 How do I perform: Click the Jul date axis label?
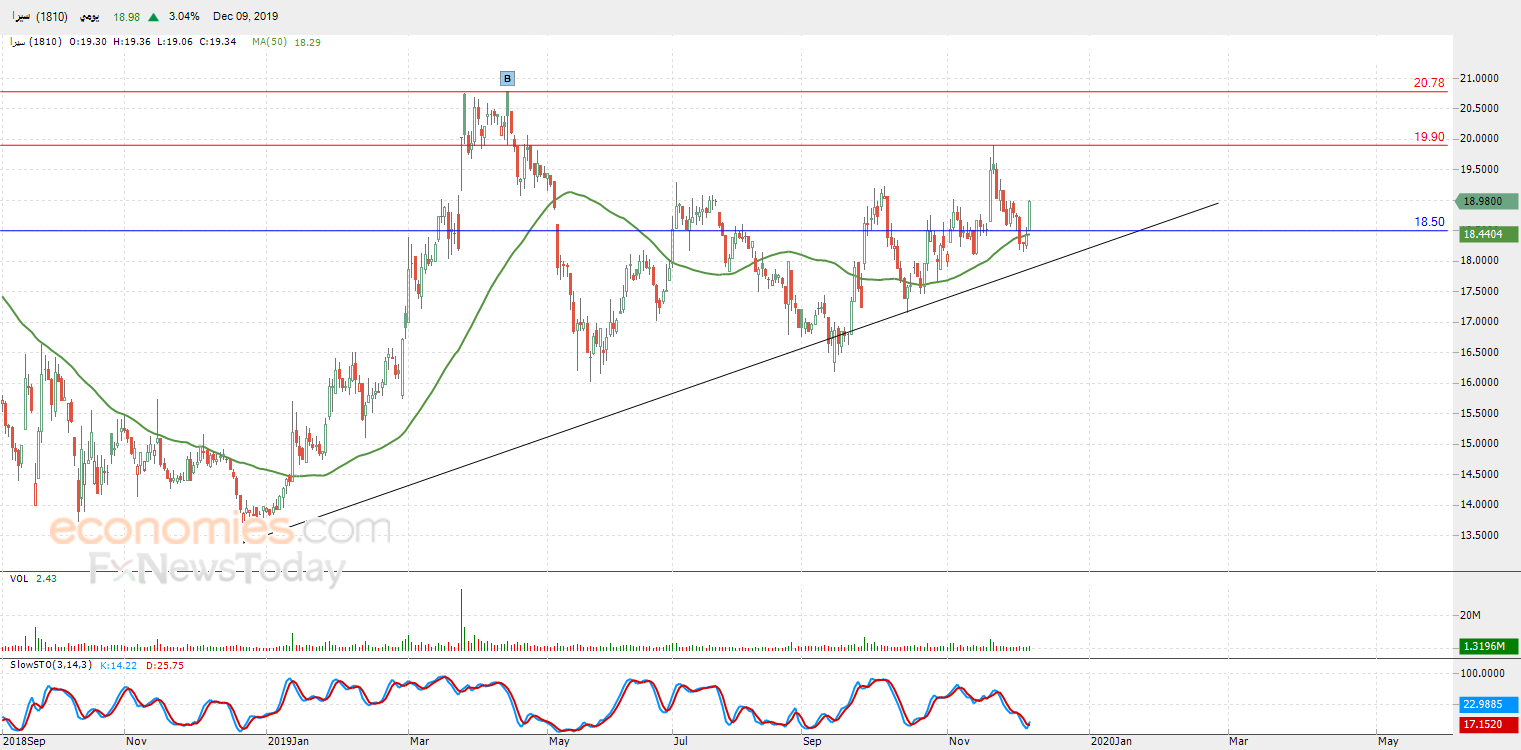coord(681,742)
